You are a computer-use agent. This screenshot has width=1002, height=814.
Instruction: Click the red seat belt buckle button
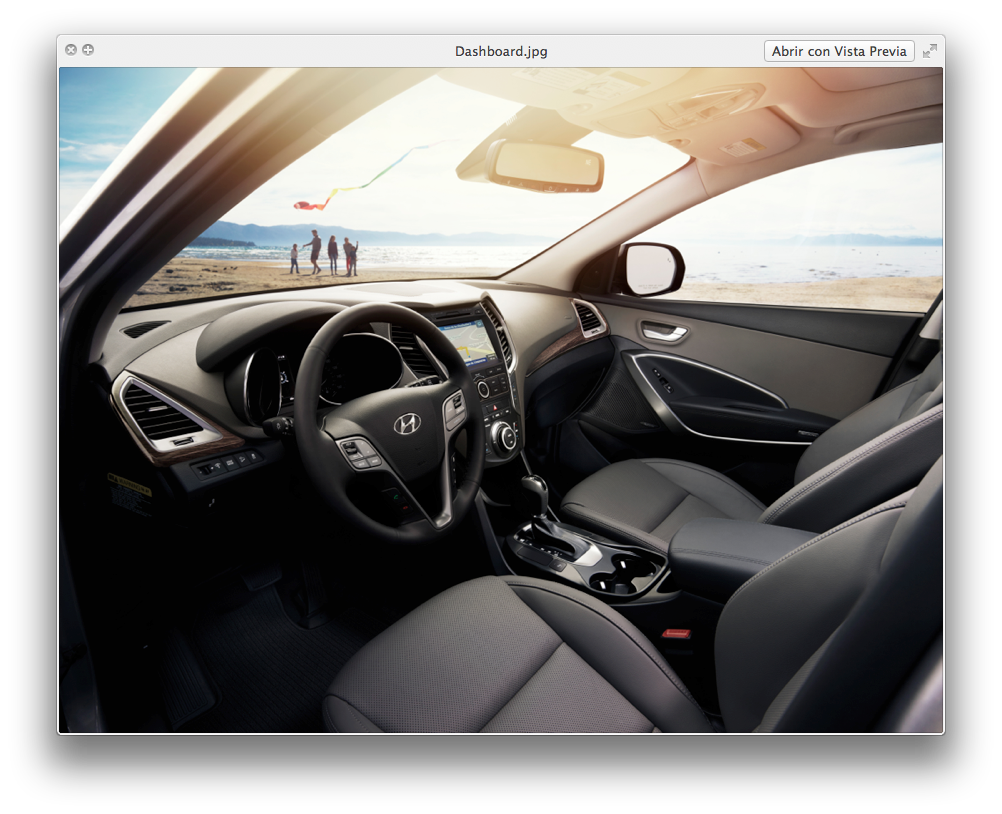point(677,633)
